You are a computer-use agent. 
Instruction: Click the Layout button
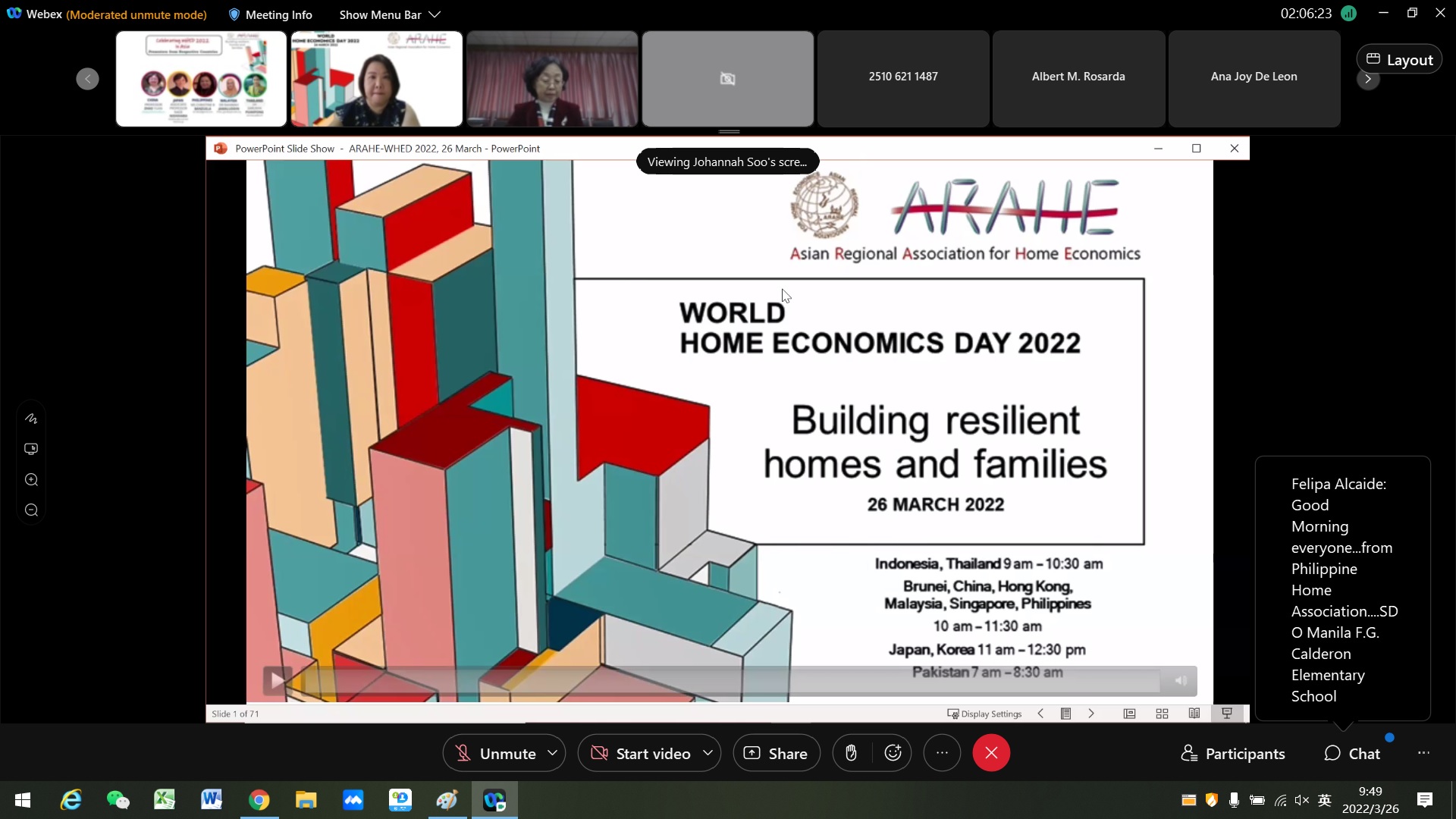(1399, 60)
